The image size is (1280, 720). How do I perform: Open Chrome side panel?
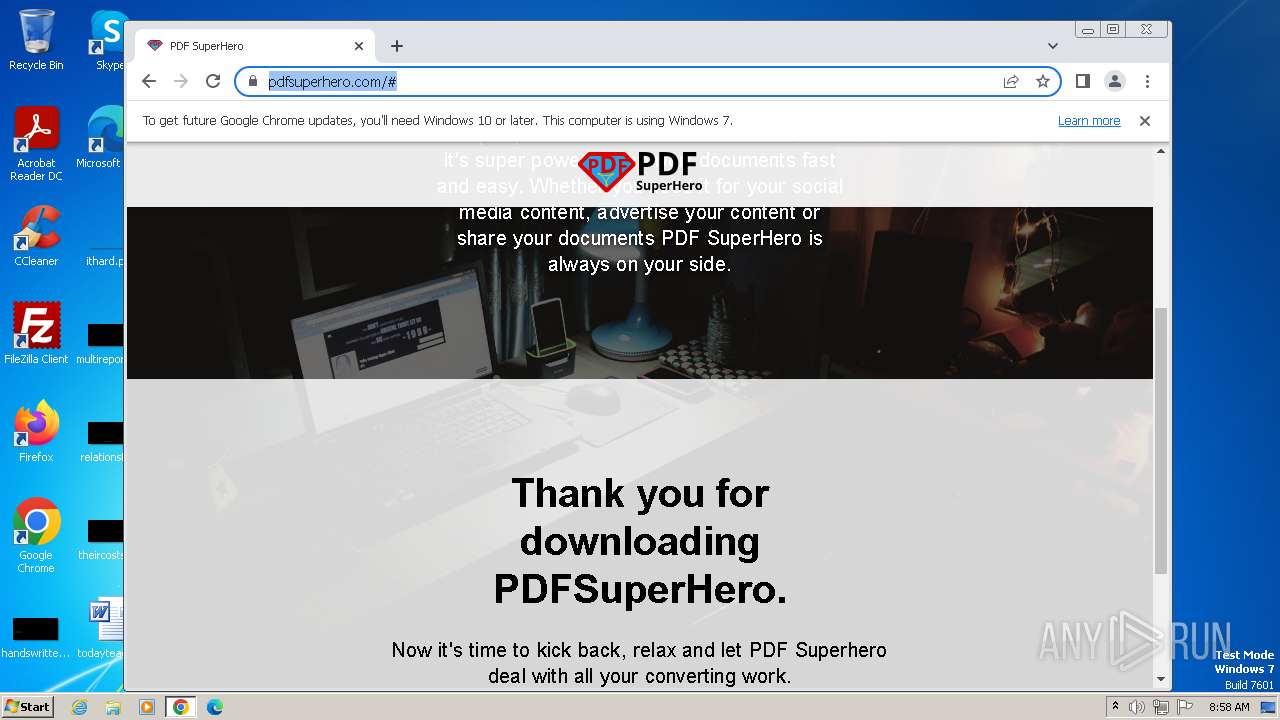(1083, 81)
